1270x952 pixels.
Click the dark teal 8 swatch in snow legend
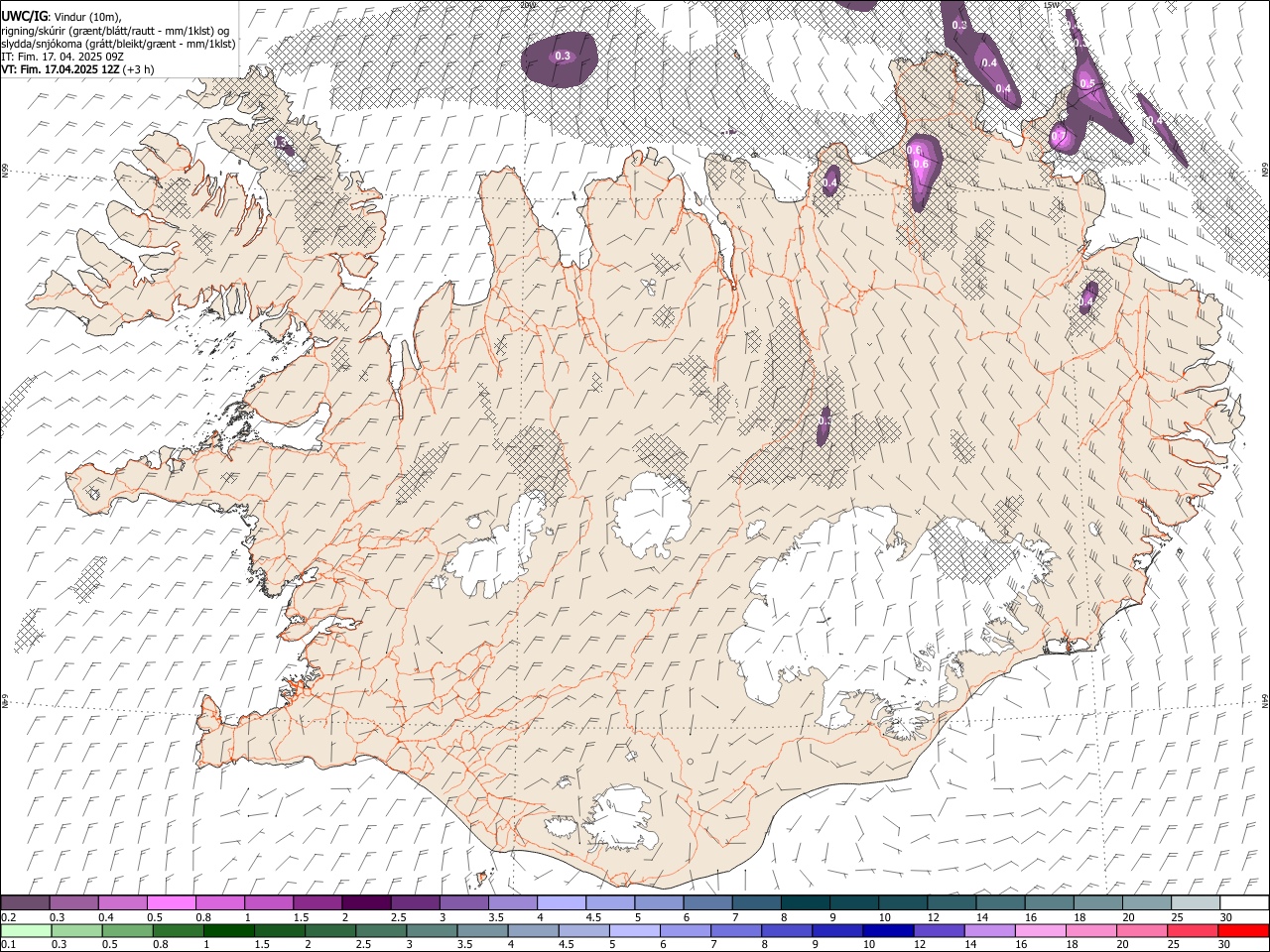805,903
